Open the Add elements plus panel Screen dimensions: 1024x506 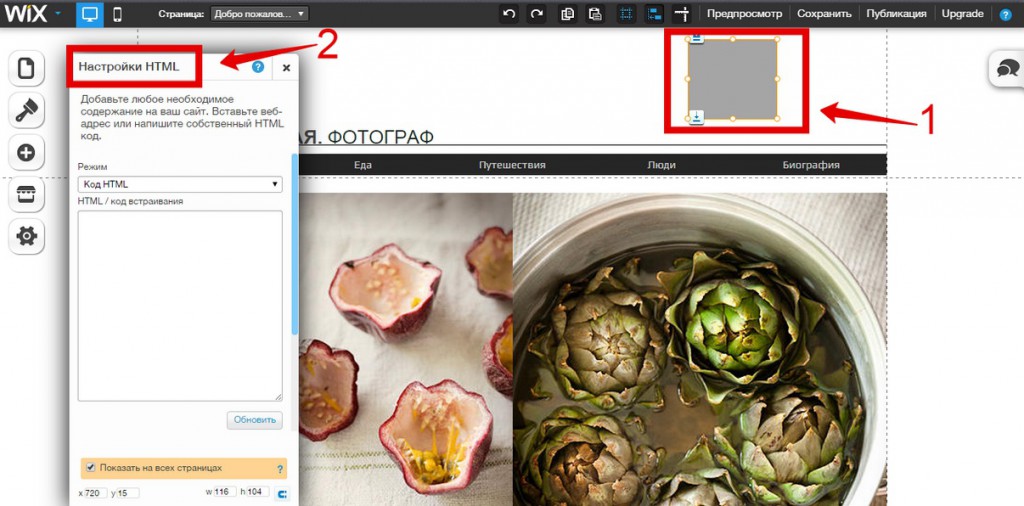[x=26, y=153]
